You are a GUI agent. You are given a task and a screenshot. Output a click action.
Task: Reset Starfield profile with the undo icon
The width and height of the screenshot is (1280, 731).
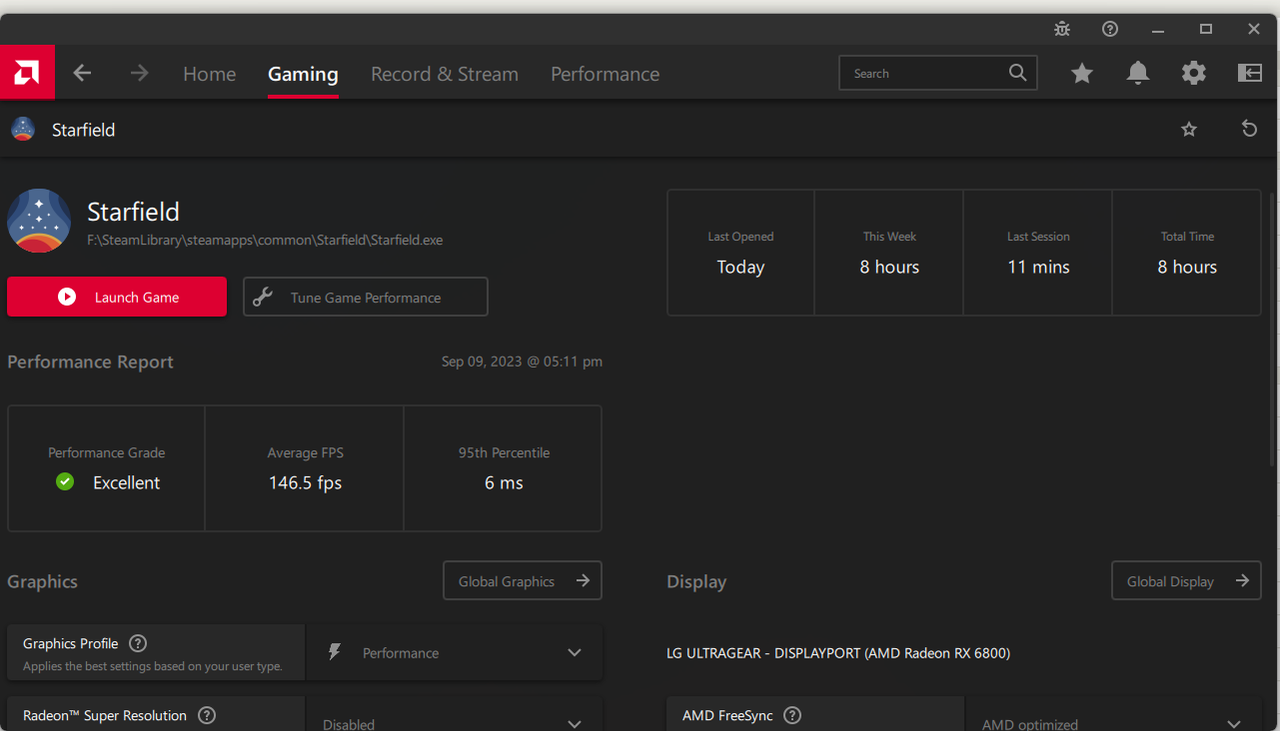(1249, 129)
